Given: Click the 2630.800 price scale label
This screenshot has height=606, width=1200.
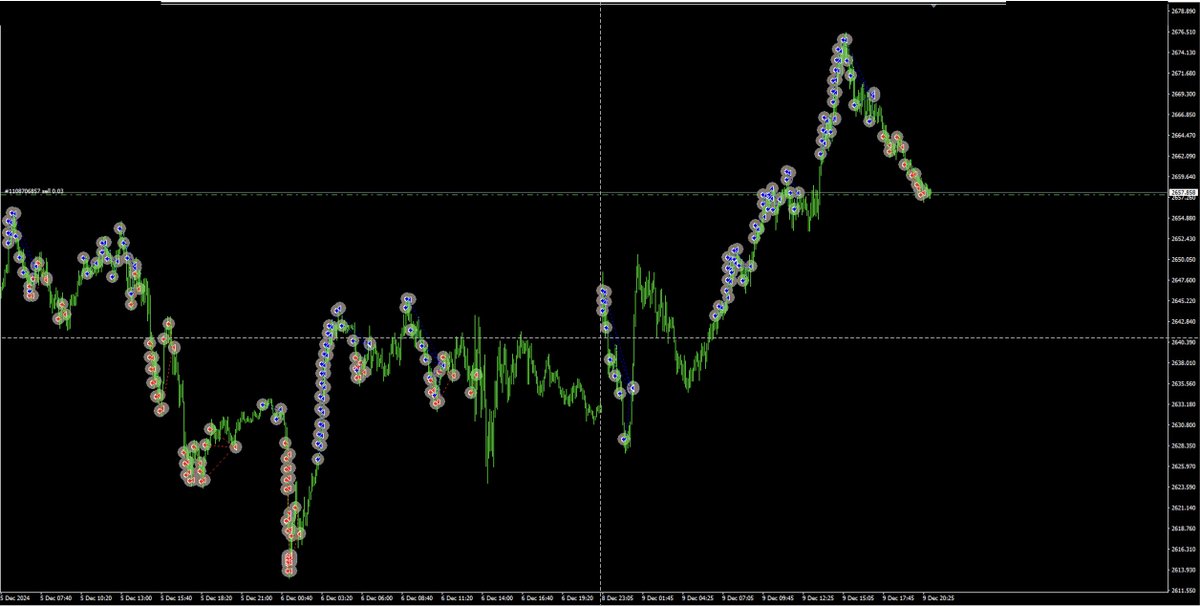Looking at the screenshot, I should click(x=1183, y=424).
